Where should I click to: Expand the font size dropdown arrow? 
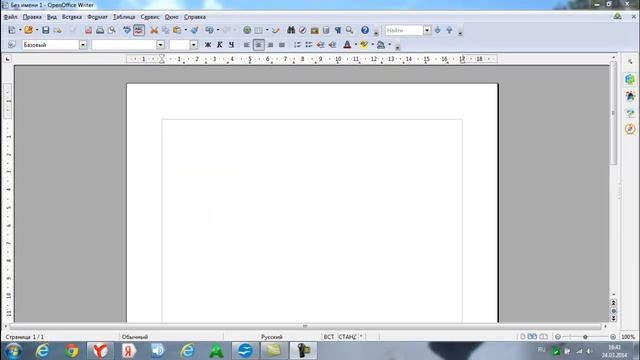194,45
